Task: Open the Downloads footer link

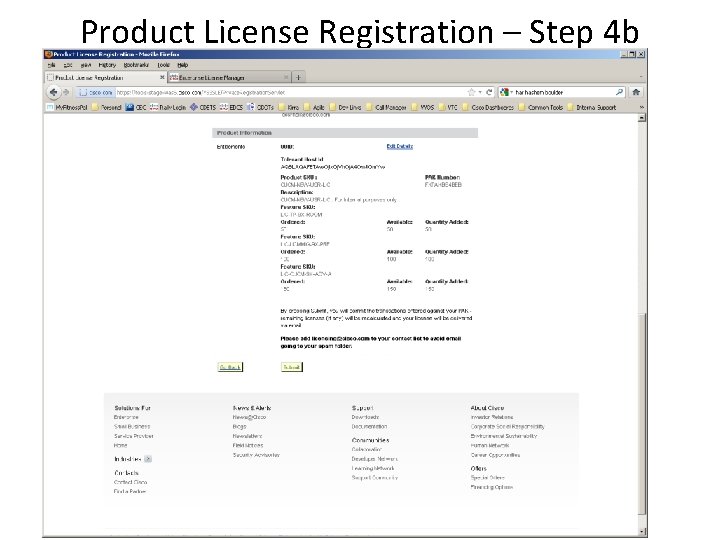Action: pos(365,417)
